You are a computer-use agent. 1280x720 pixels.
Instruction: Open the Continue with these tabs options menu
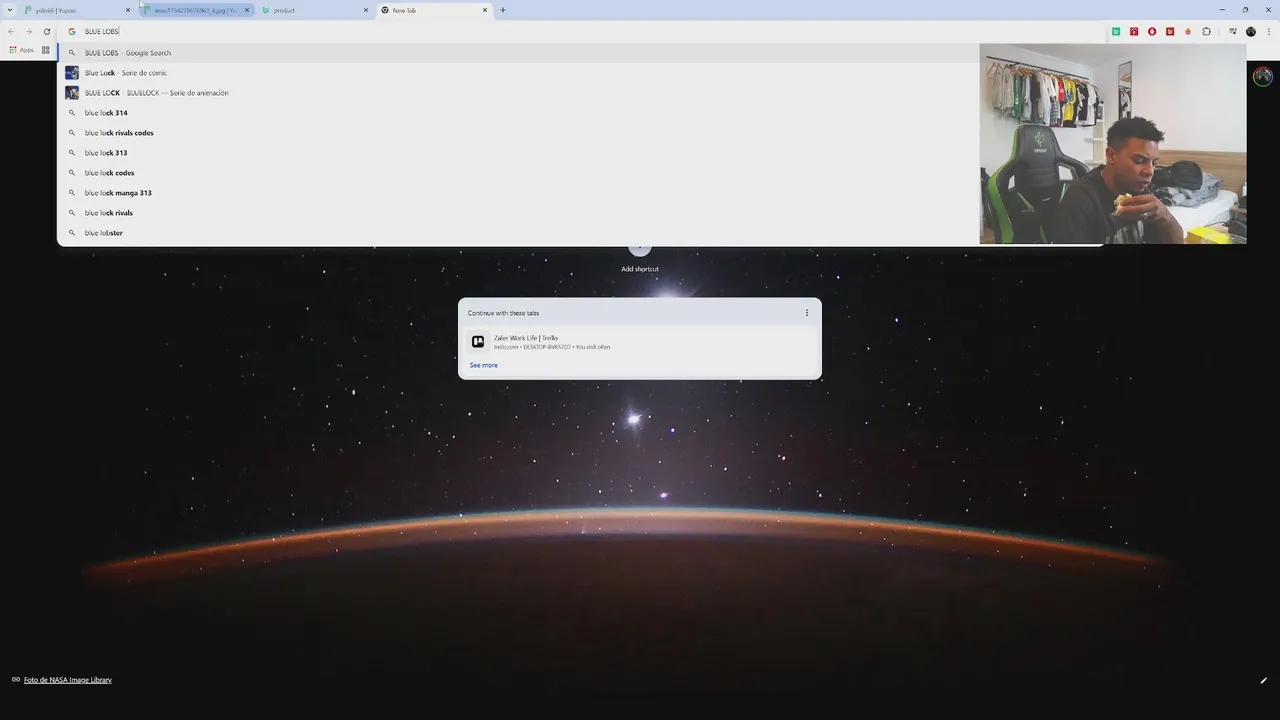(807, 313)
